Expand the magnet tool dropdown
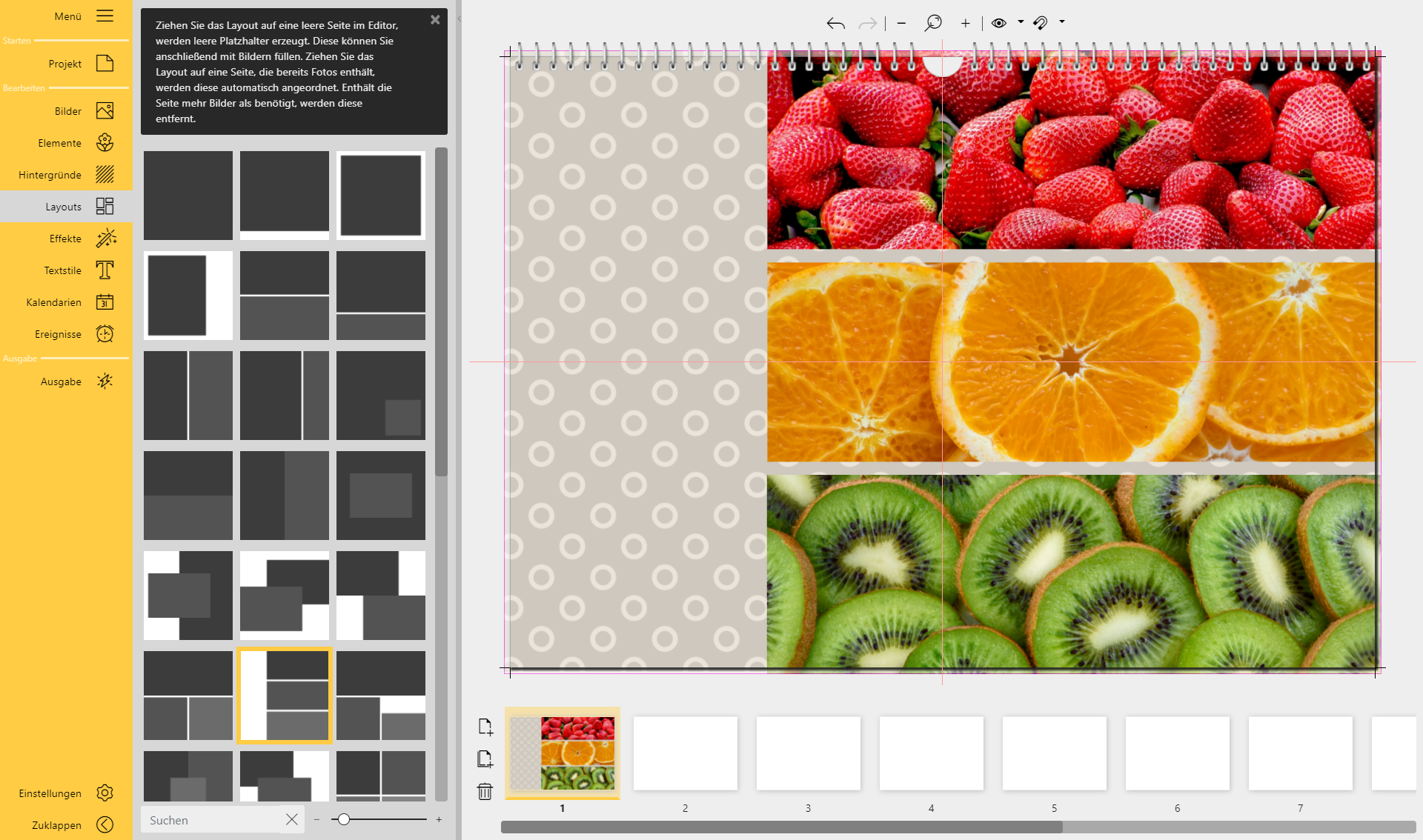This screenshot has height=840, width=1423. pyautogui.click(x=1061, y=23)
